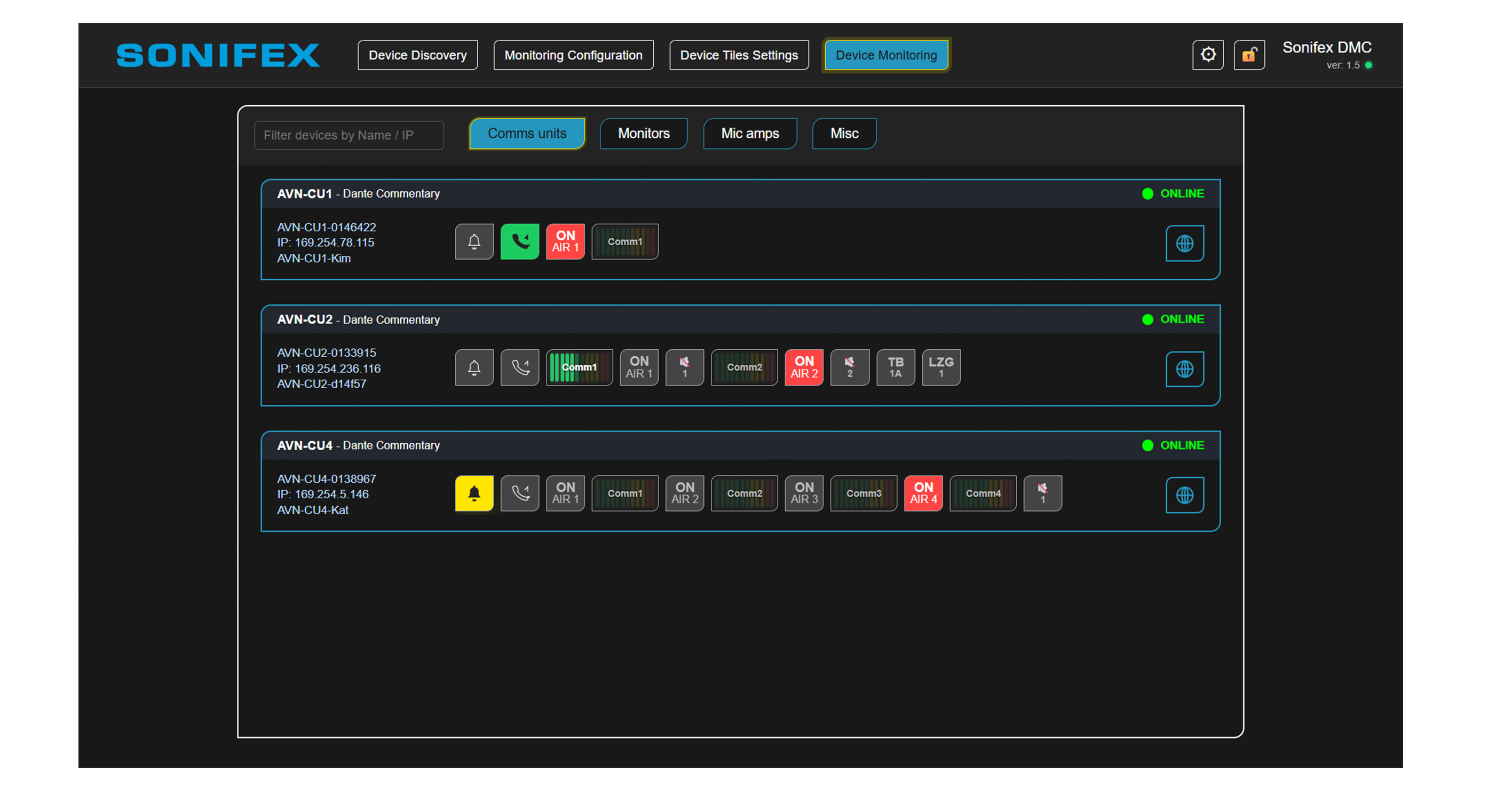
Task: Click the AVN-CU2 muted speaker 2 icon
Action: tap(850, 367)
